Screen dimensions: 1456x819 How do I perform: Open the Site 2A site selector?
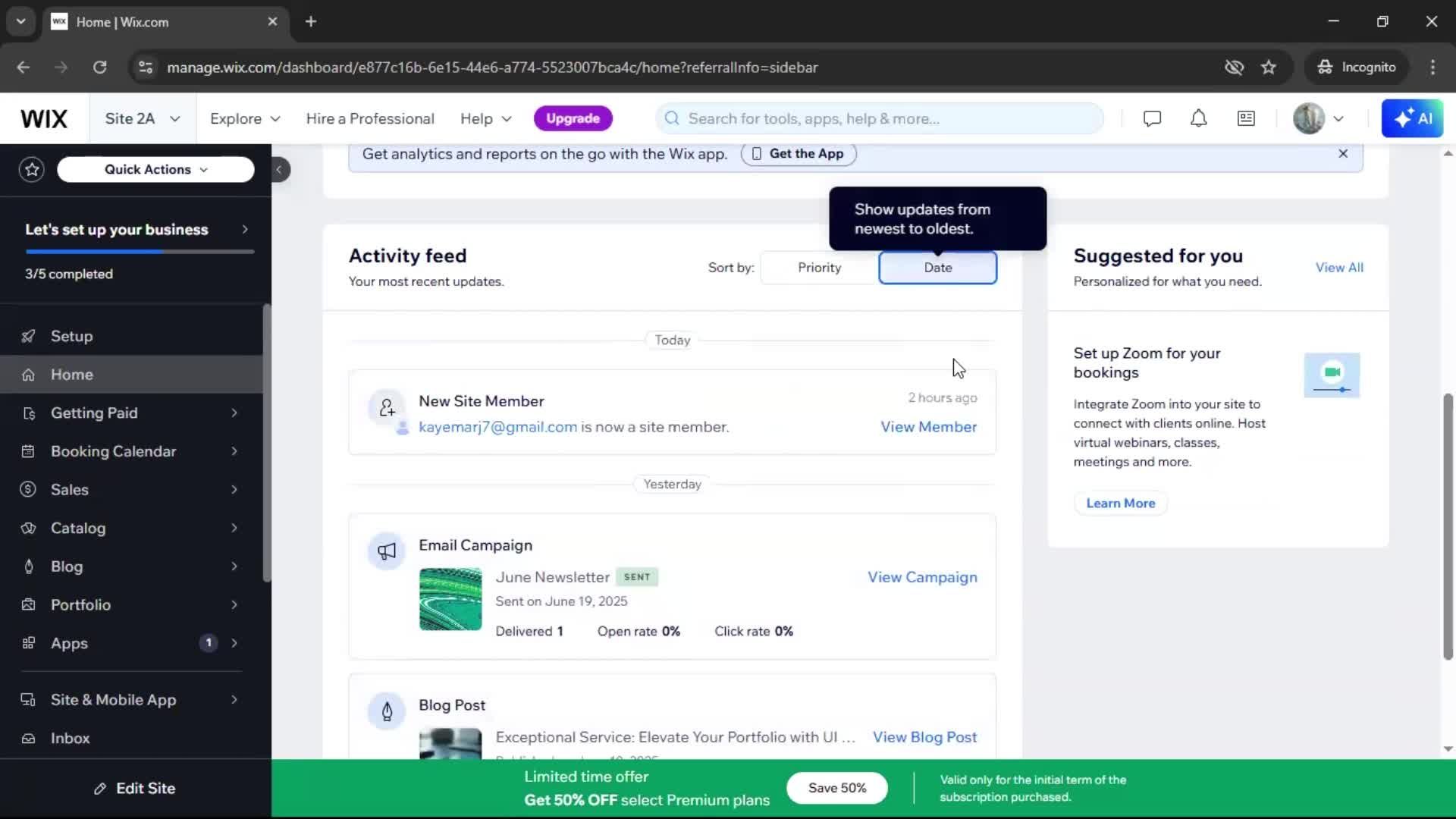tap(143, 119)
